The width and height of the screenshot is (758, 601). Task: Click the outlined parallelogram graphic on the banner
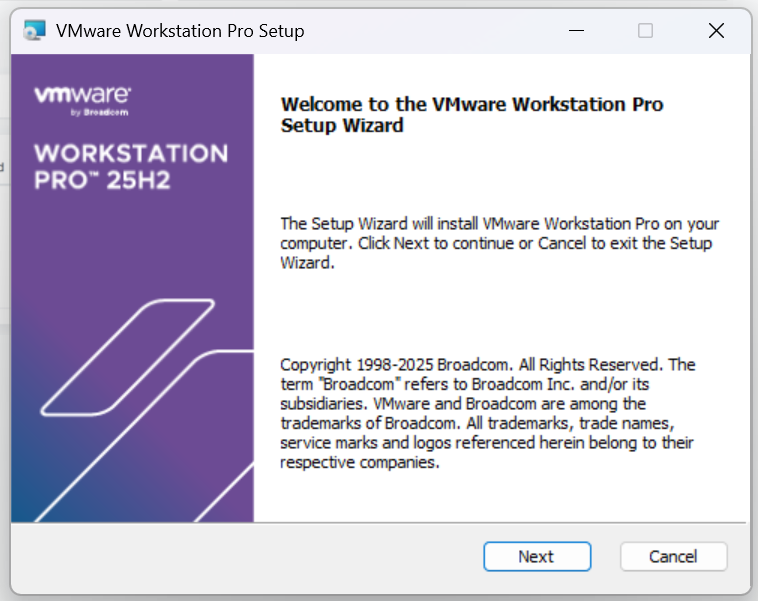[128, 357]
